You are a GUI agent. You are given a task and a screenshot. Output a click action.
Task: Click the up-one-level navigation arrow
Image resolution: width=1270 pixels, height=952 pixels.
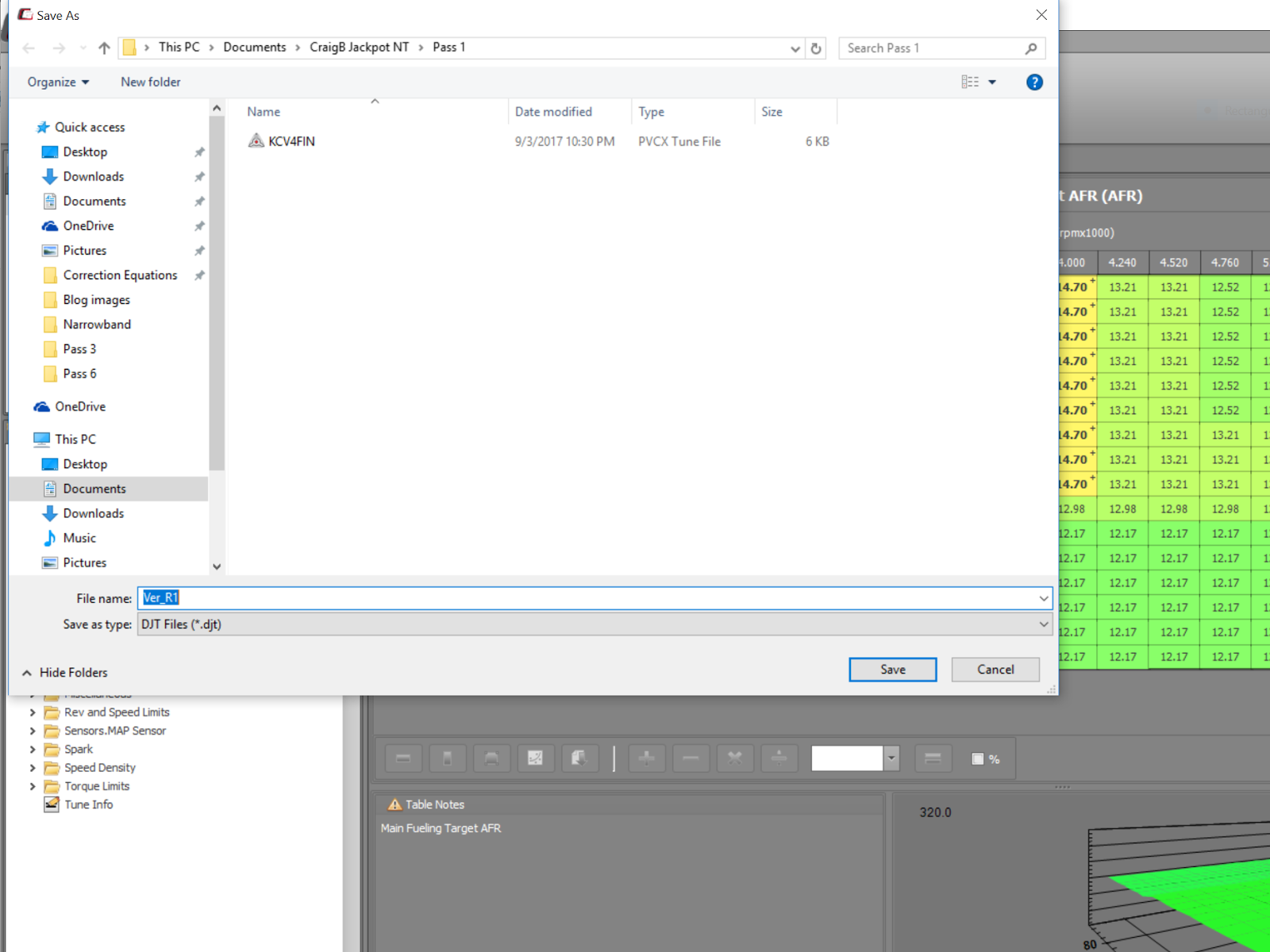[104, 48]
